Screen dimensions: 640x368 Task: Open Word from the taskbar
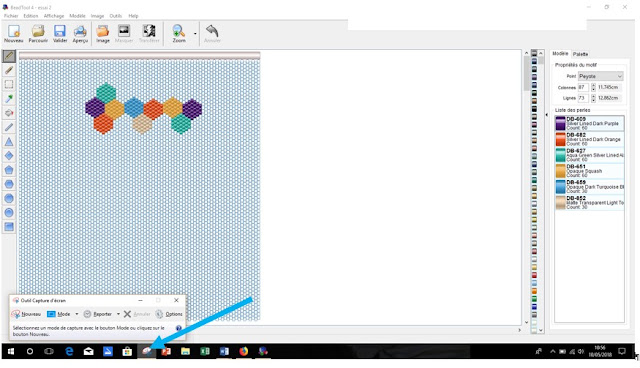224,351
